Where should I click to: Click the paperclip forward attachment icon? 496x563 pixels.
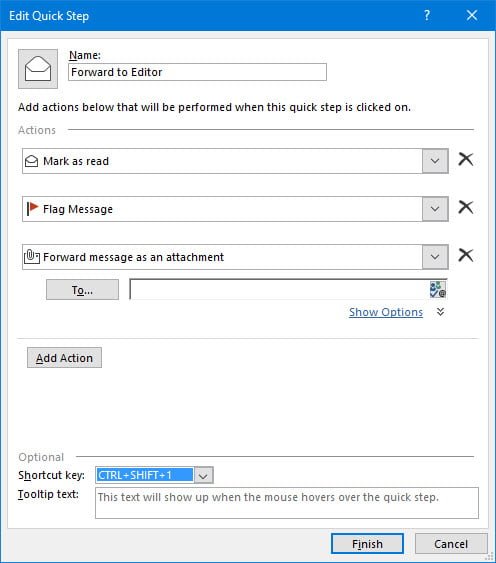[x=32, y=257]
